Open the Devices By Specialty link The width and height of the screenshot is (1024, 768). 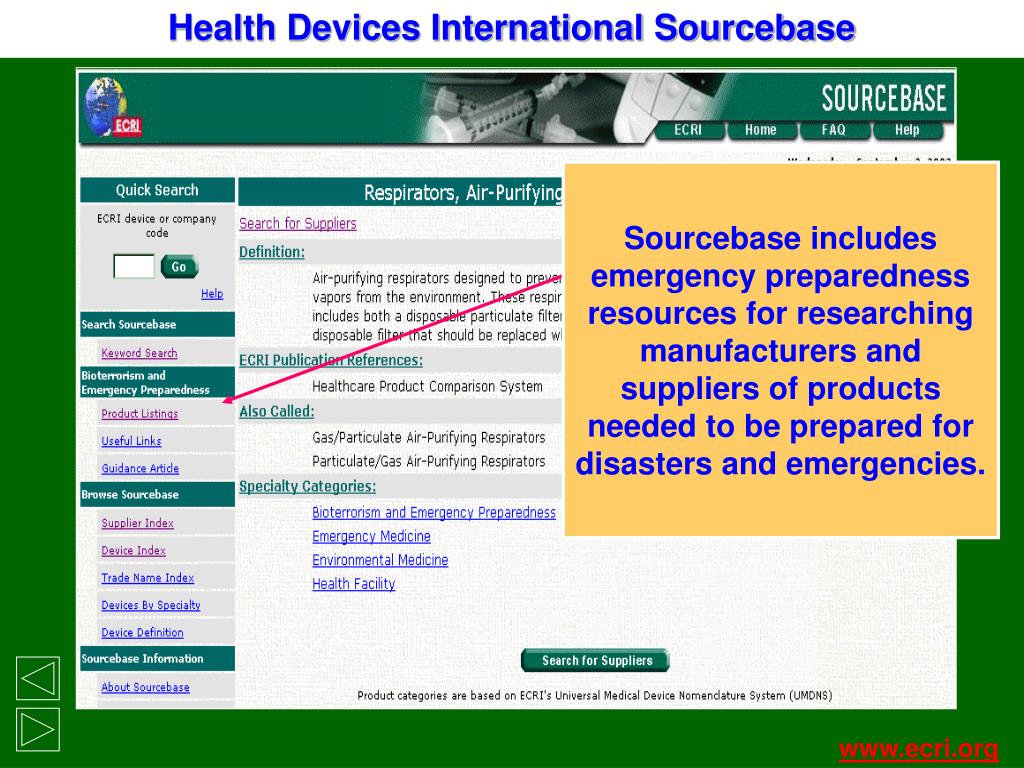tap(151, 606)
